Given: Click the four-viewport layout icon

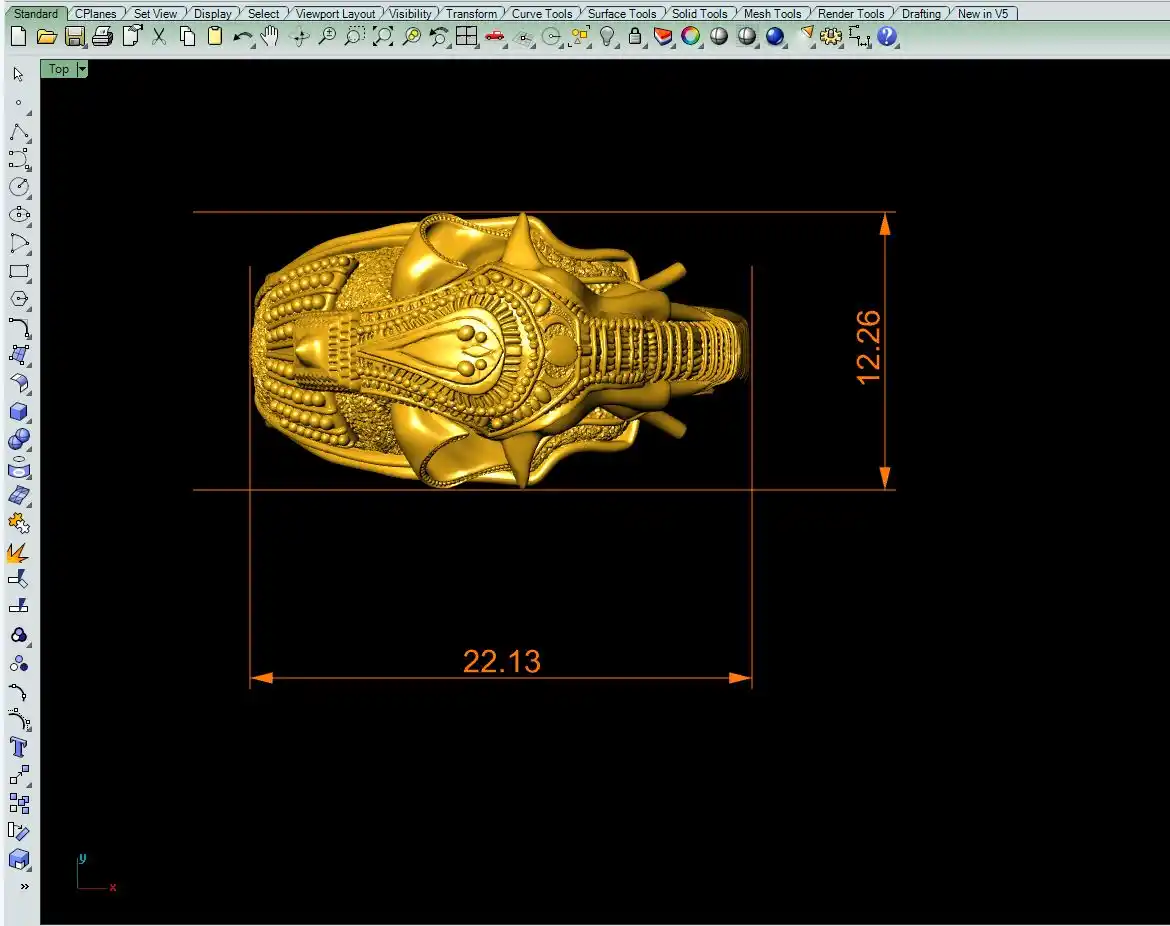Looking at the screenshot, I should pyautogui.click(x=466, y=37).
